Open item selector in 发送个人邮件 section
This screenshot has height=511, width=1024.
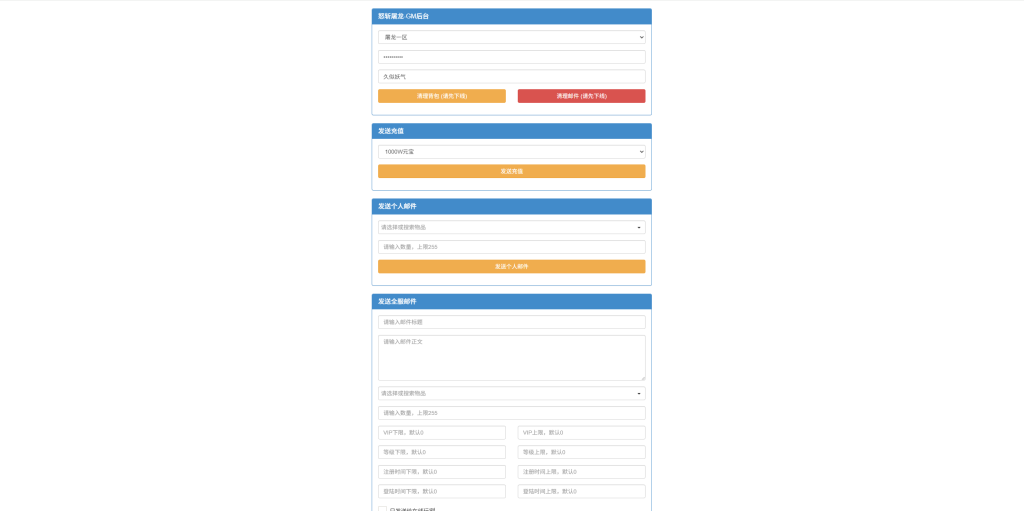[x=511, y=227]
